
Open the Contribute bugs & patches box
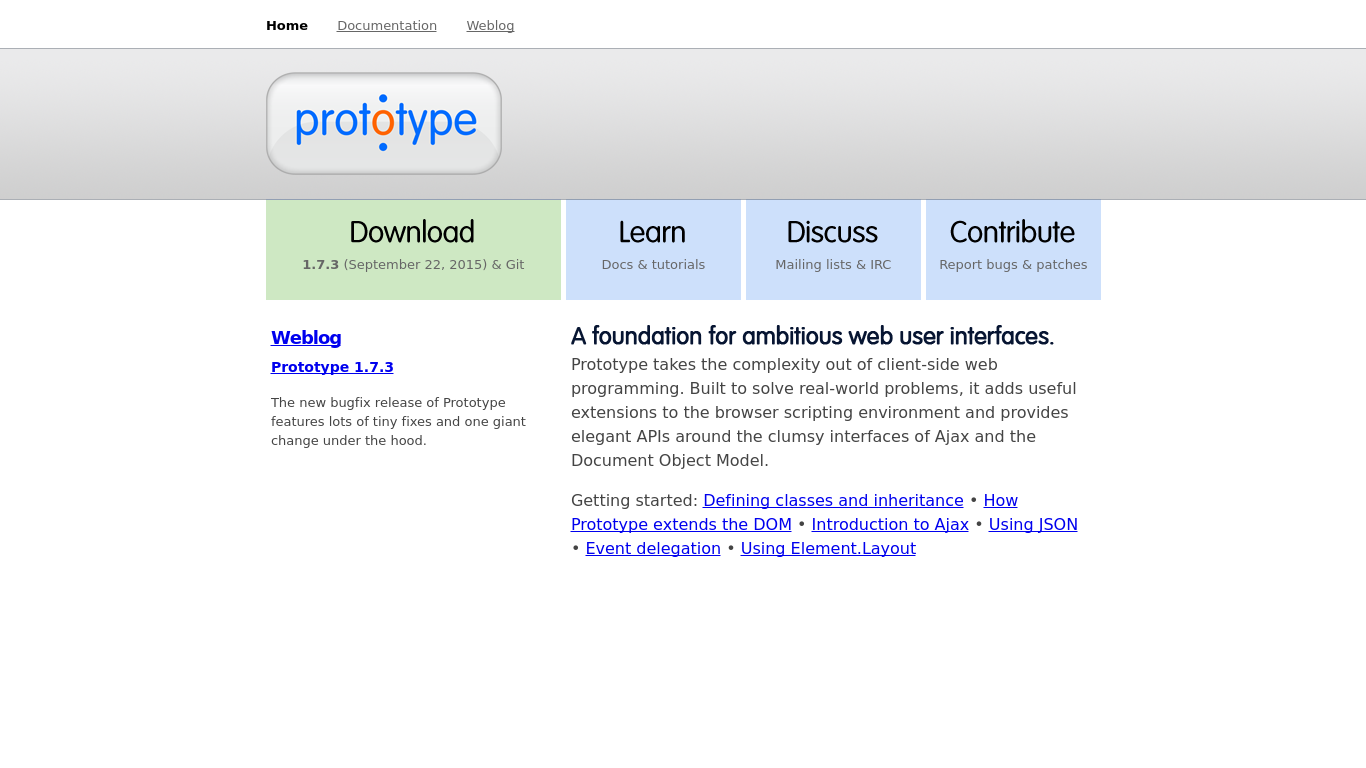tap(1013, 250)
